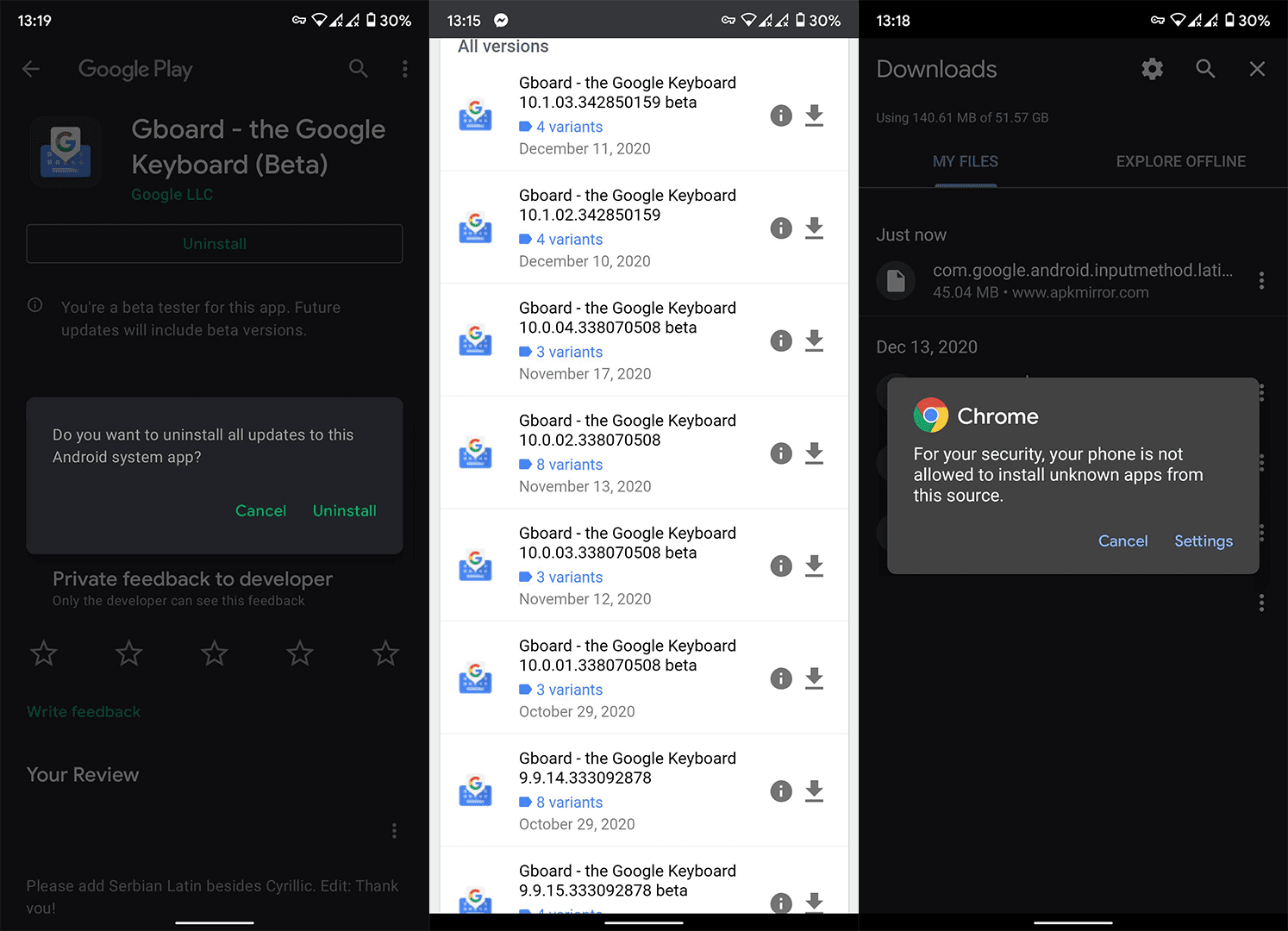Viewport: 1288px width, 931px height.
Task: Open 8 variants for the 9.9.14.333092878 release
Action: tap(561, 803)
